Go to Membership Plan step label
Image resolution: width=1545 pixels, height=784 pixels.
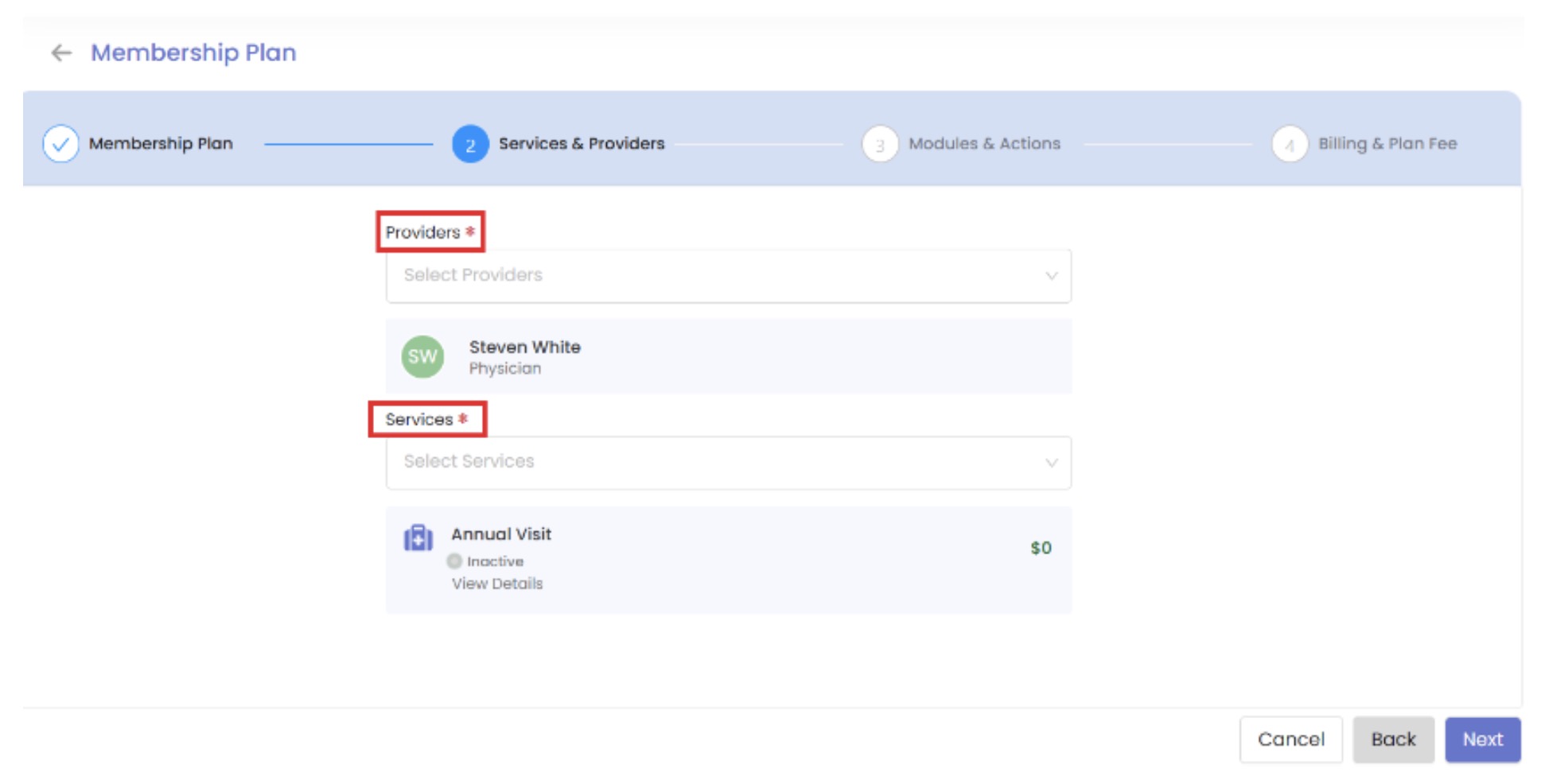[161, 144]
